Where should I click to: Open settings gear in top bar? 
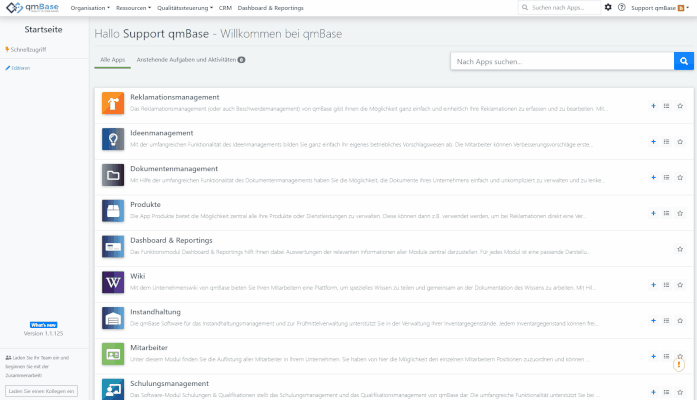coord(608,7)
